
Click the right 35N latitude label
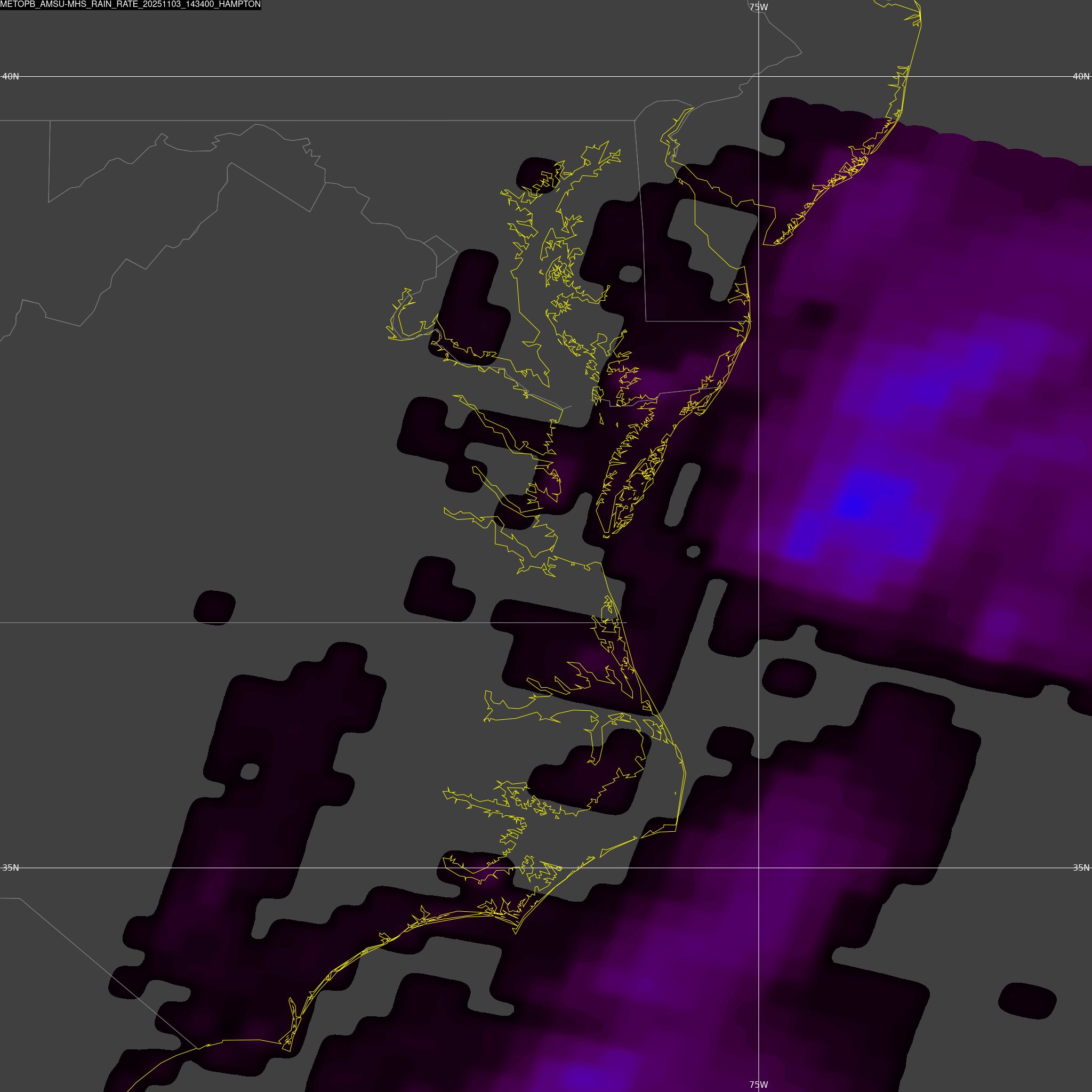(1081, 868)
